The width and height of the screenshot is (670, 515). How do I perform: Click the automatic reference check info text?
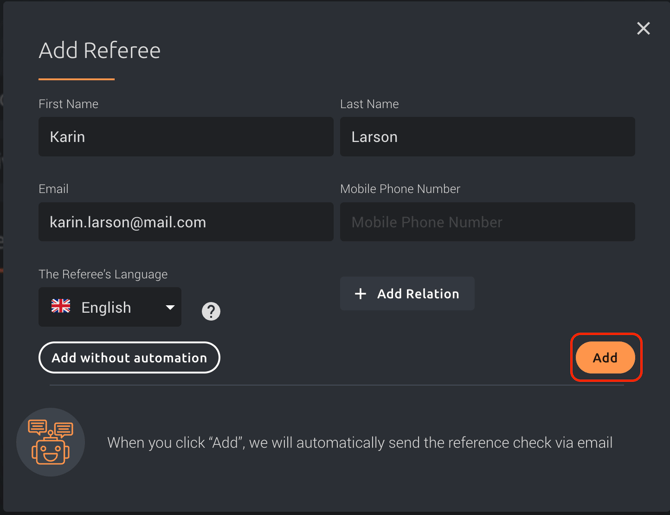[360, 443]
